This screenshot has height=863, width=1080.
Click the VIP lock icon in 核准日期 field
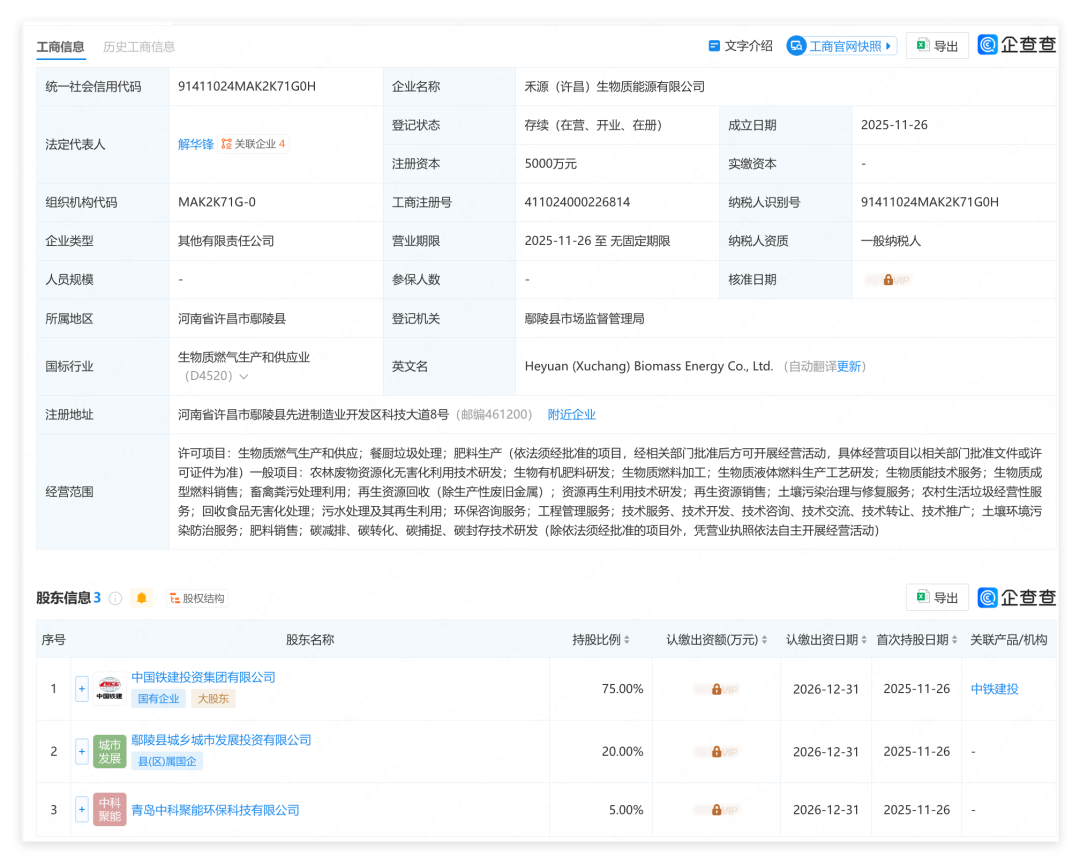tap(888, 279)
